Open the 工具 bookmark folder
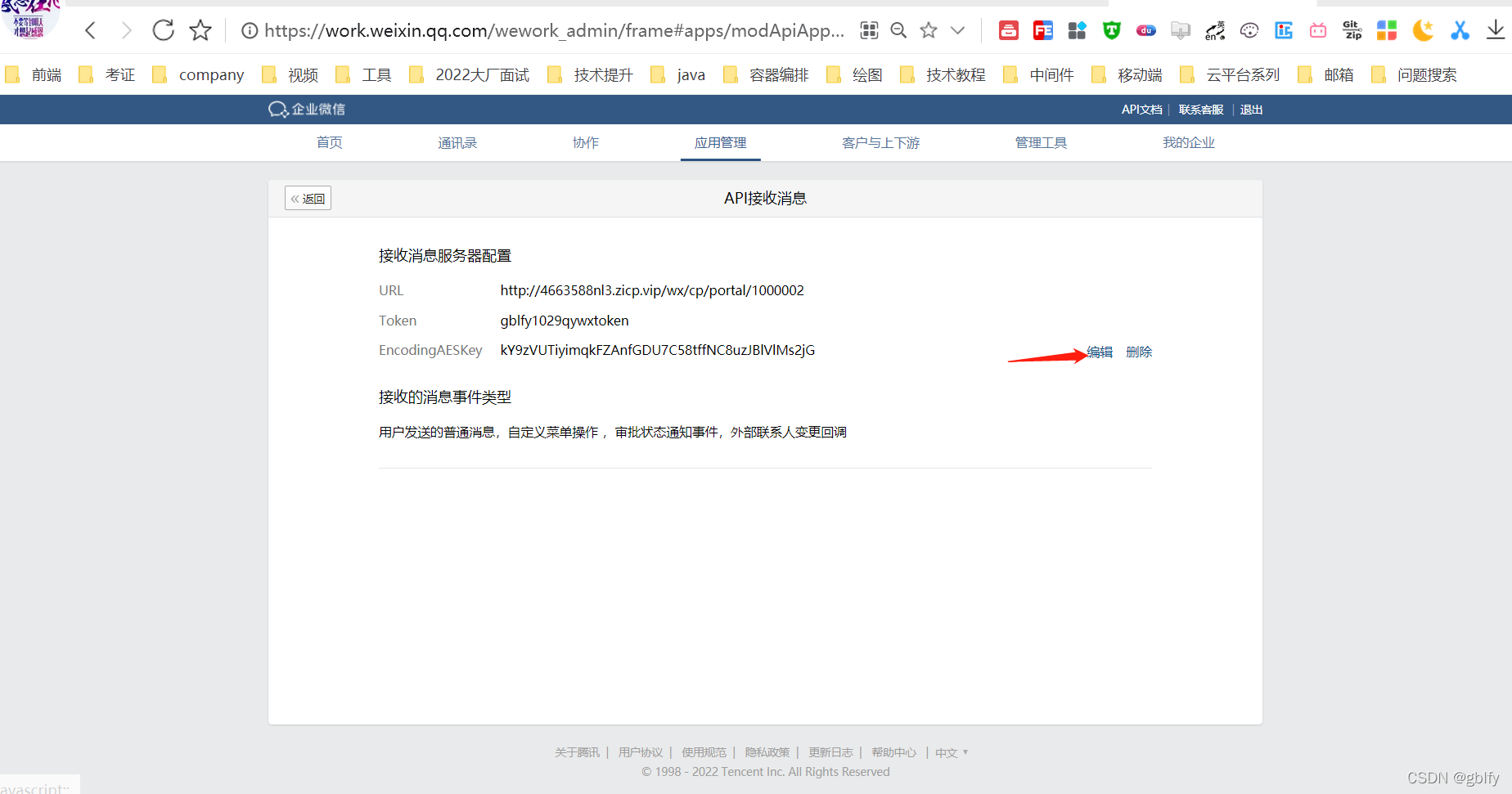The width and height of the screenshot is (1512, 794). [x=364, y=75]
